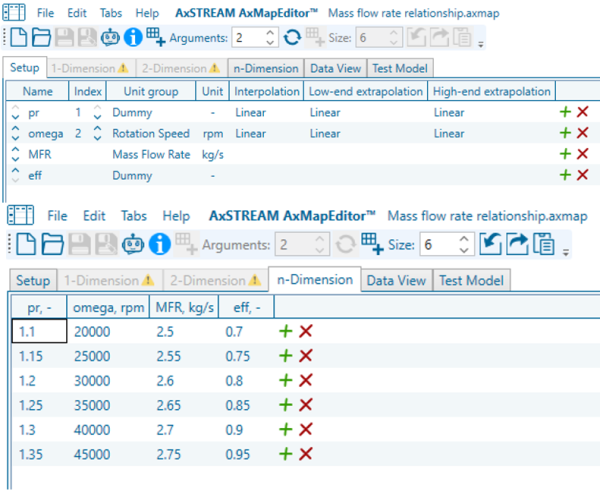
Task: Open Interpolation Linear cell for pr
Action: coord(266,112)
